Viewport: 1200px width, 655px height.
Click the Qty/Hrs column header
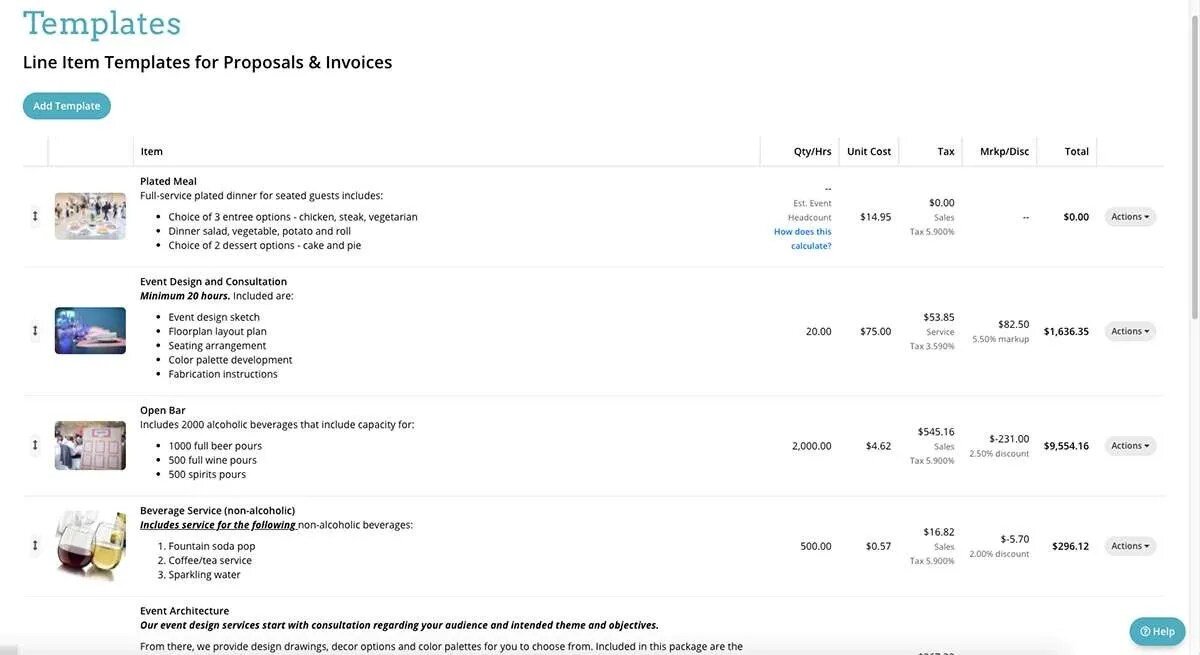coord(812,152)
